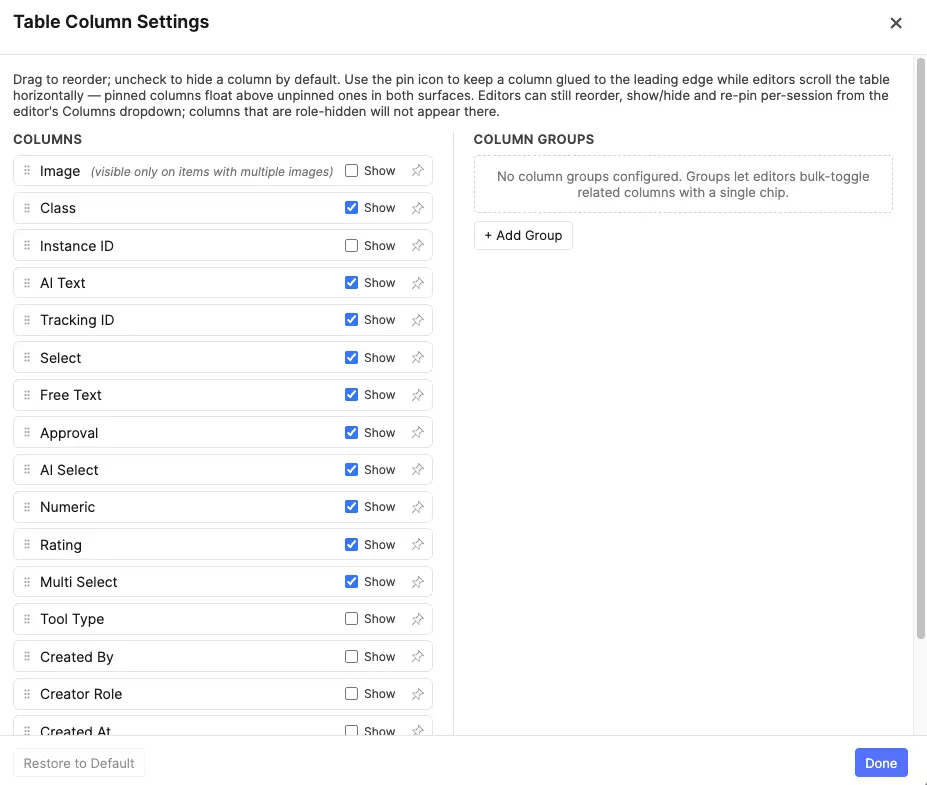
Task: Check Show for Instance ID column
Action: (x=351, y=245)
